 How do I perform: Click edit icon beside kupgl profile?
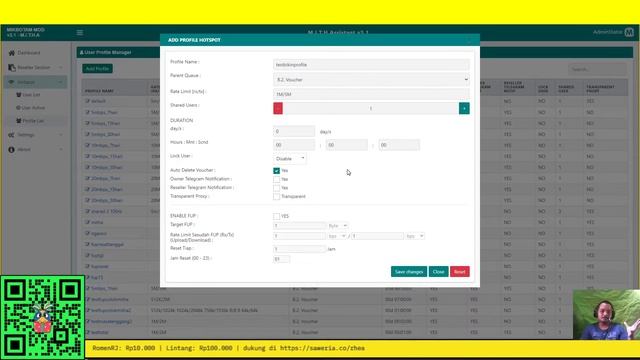tap(87, 255)
